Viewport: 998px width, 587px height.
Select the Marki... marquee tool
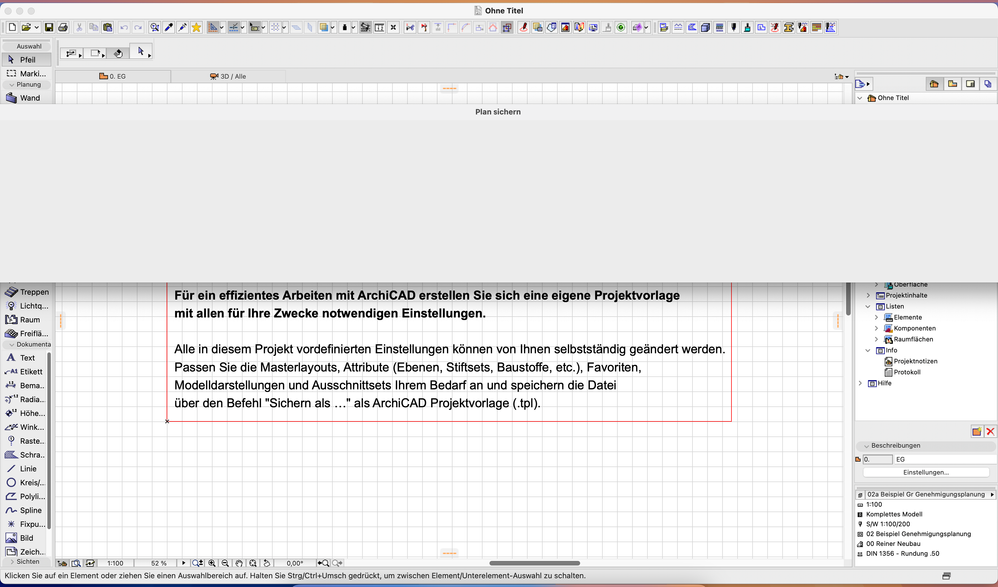click(x=27, y=73)
